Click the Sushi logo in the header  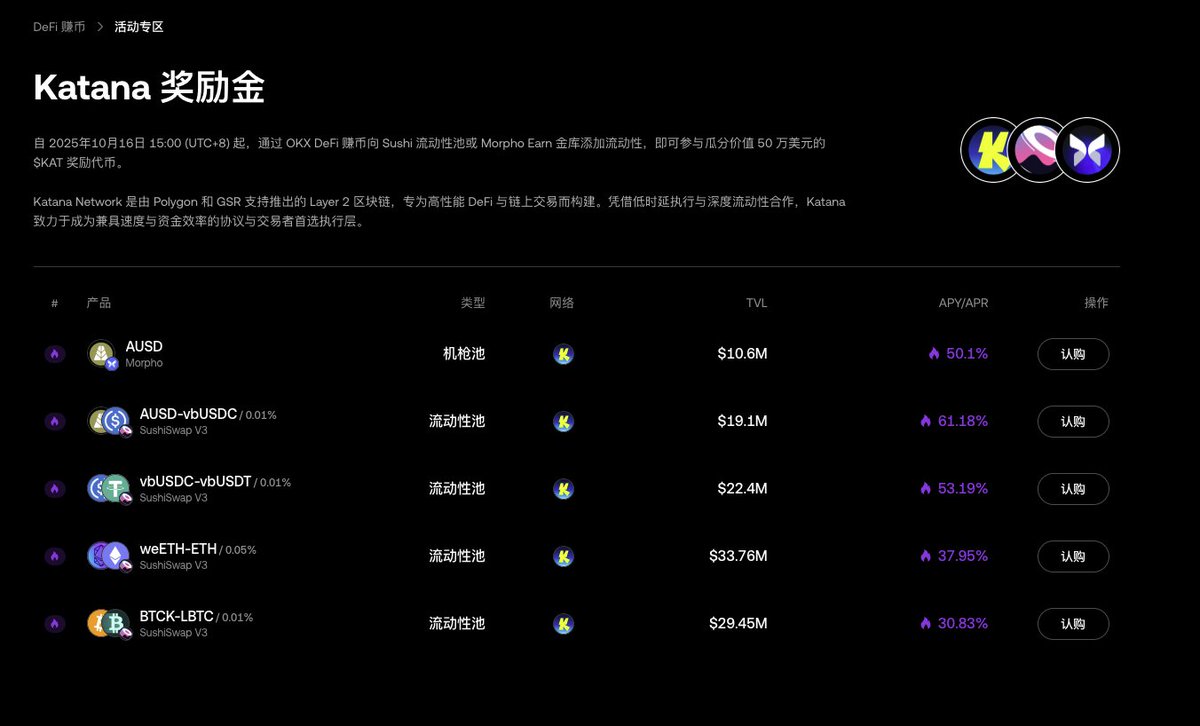click(x=1039, y=151)
